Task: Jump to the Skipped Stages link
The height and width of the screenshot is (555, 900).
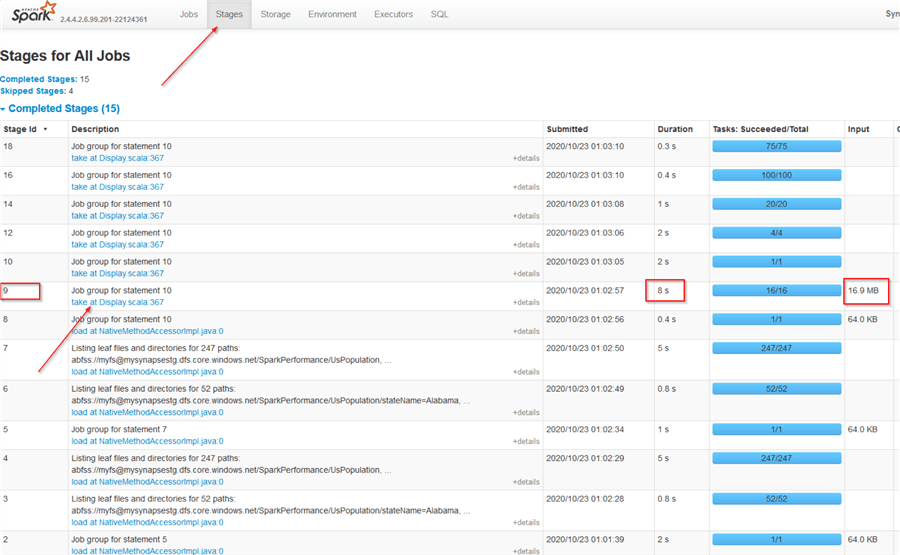Action: point(33,91)
